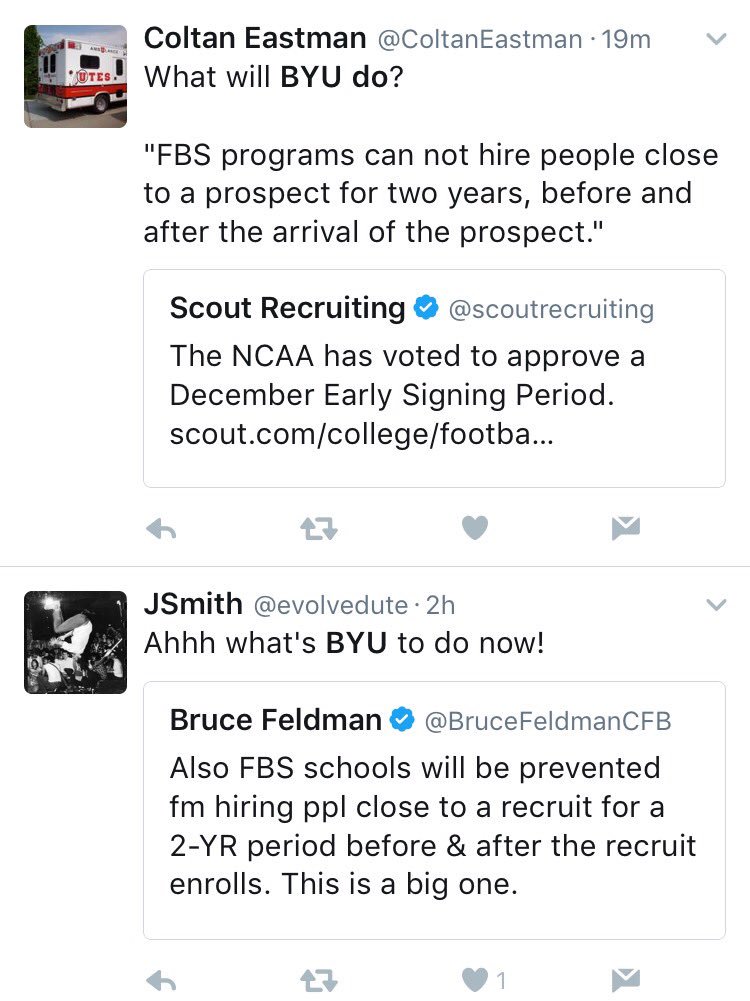The width and height of the screenshot is (750, 1001).
Task: Reply to JSmith's tweet
Action: pyautogui.click(x=161, y=979)
